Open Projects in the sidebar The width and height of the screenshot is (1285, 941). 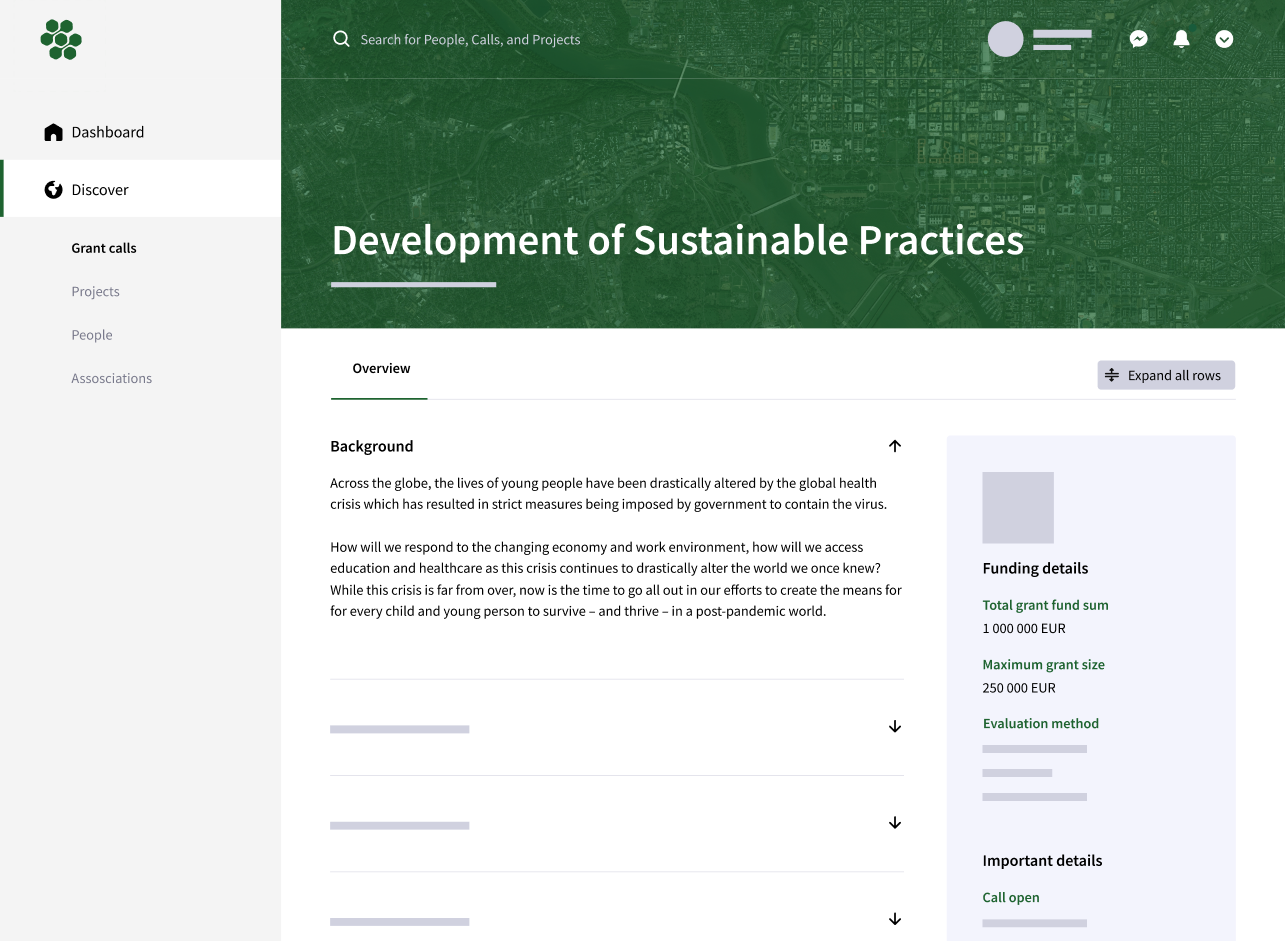pyautogui.click(x=95, y=292)
